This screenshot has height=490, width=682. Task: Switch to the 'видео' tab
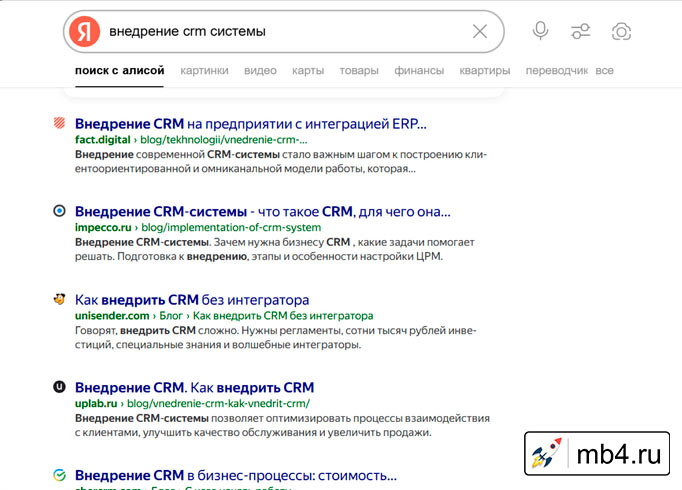pyautogui.click(x=260, y=70)
